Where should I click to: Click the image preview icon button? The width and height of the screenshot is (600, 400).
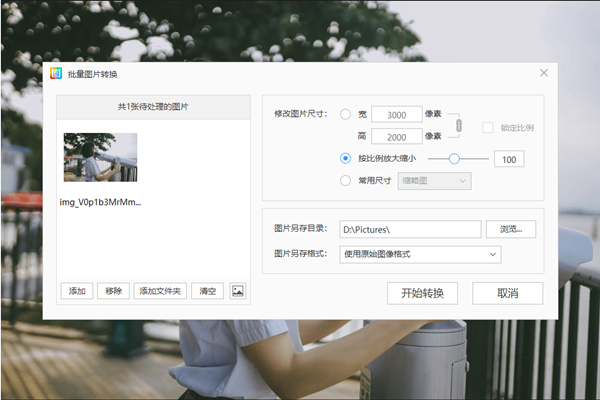pyautogui.click(x=238, y=291)
